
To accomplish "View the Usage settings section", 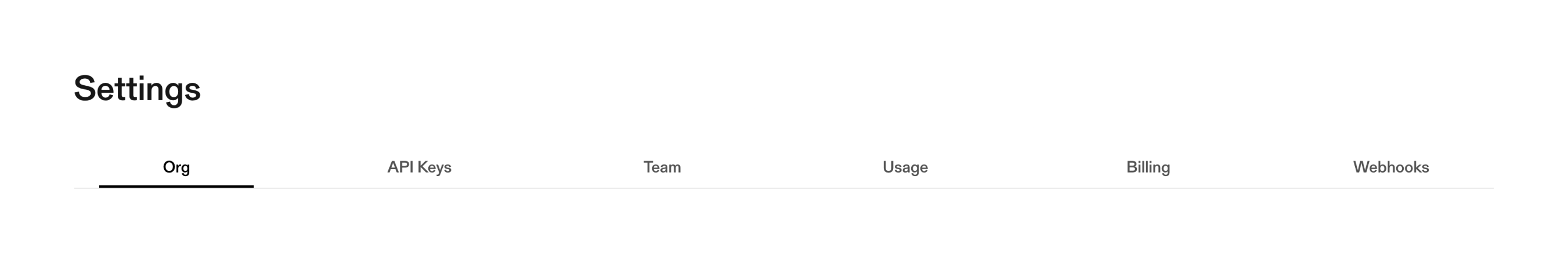I will point(905,167).
